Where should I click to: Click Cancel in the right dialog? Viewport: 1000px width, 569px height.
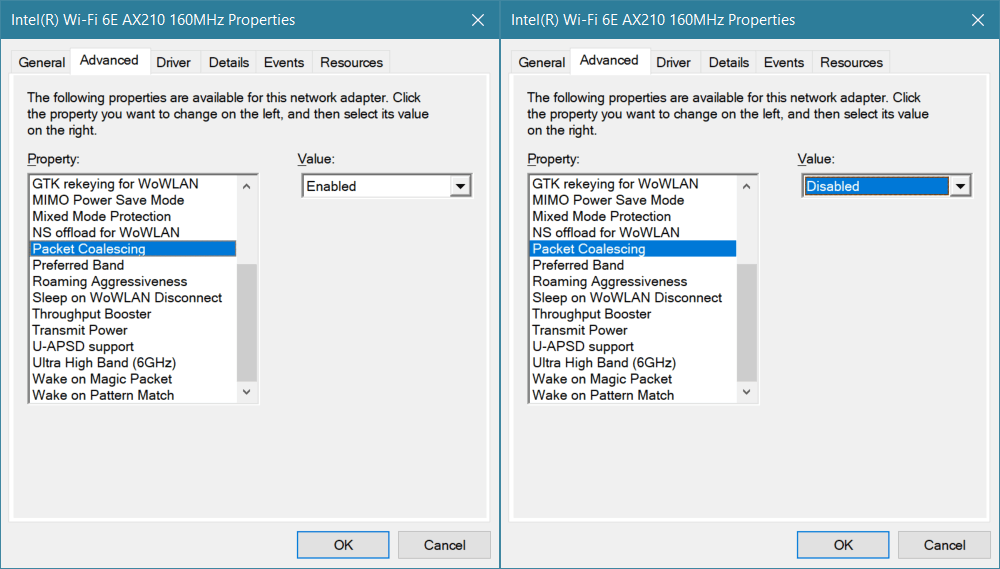(945, 545)
